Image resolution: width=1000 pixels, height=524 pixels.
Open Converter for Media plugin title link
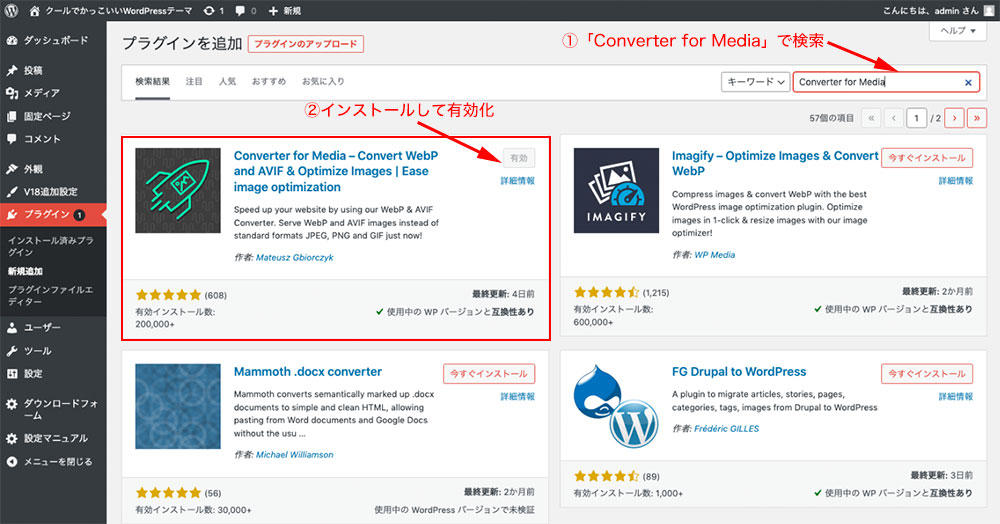(x=336, y=171)
